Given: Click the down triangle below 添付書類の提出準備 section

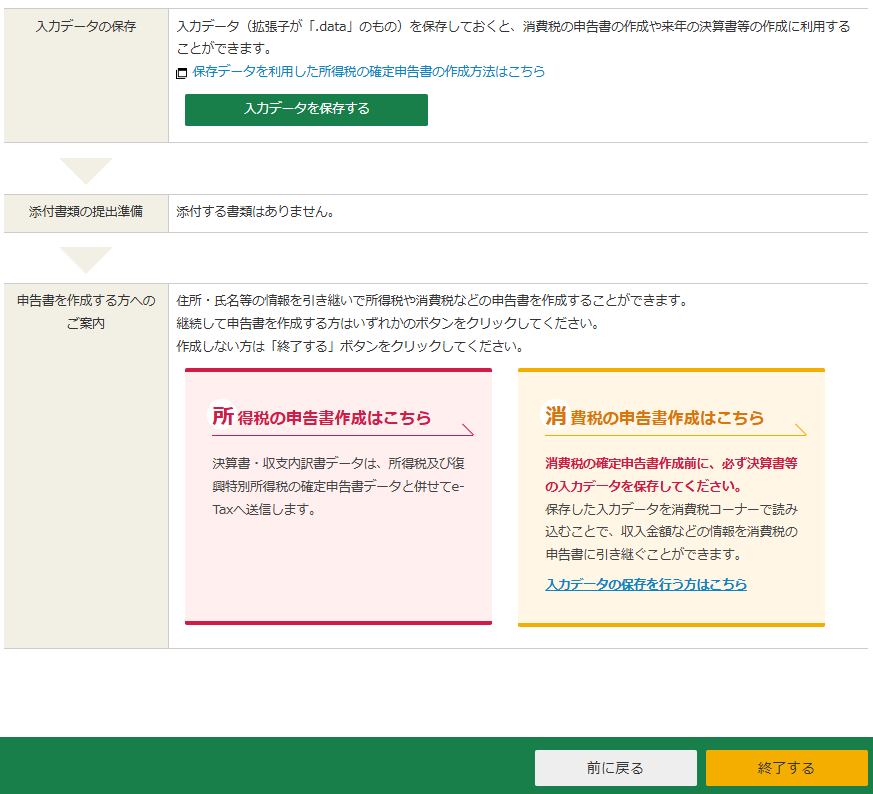Looking at the screenshot, I should tap(86, 260).
